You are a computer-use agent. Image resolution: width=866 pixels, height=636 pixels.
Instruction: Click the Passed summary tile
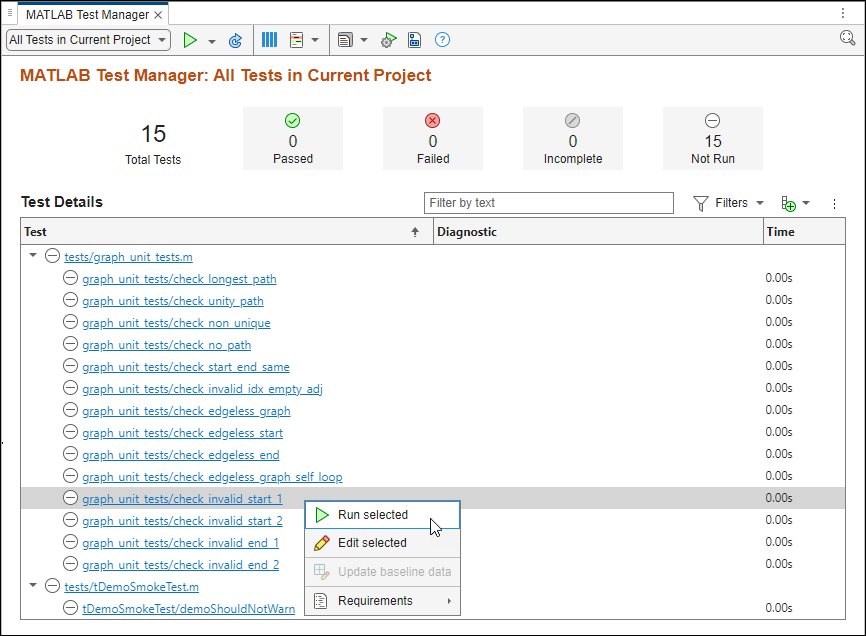pos(293,139)
